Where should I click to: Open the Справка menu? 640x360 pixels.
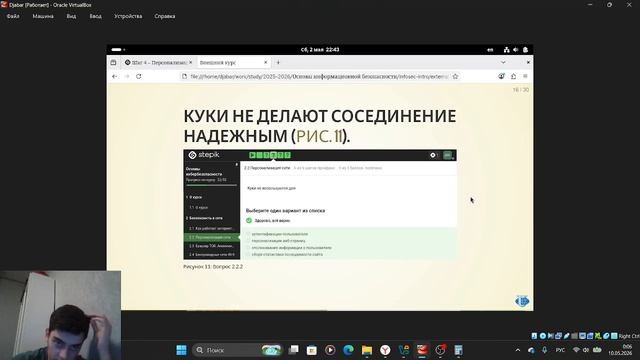pos(165,16)
